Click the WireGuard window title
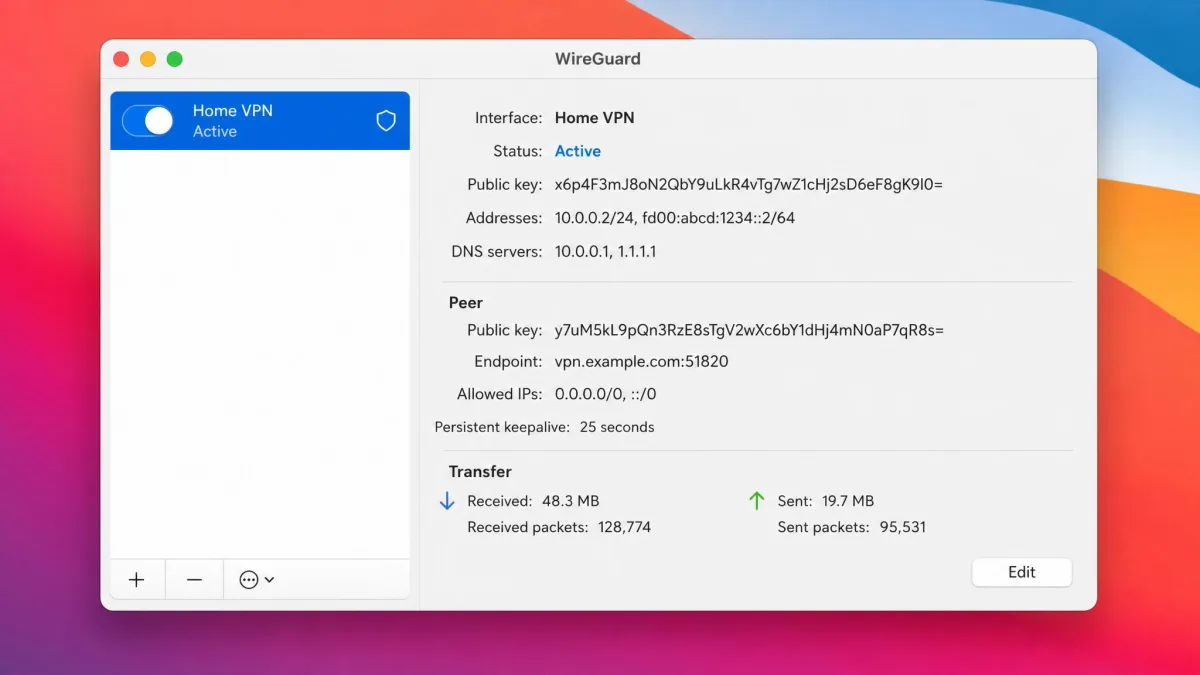1200x675 pixels. [598, 59]
